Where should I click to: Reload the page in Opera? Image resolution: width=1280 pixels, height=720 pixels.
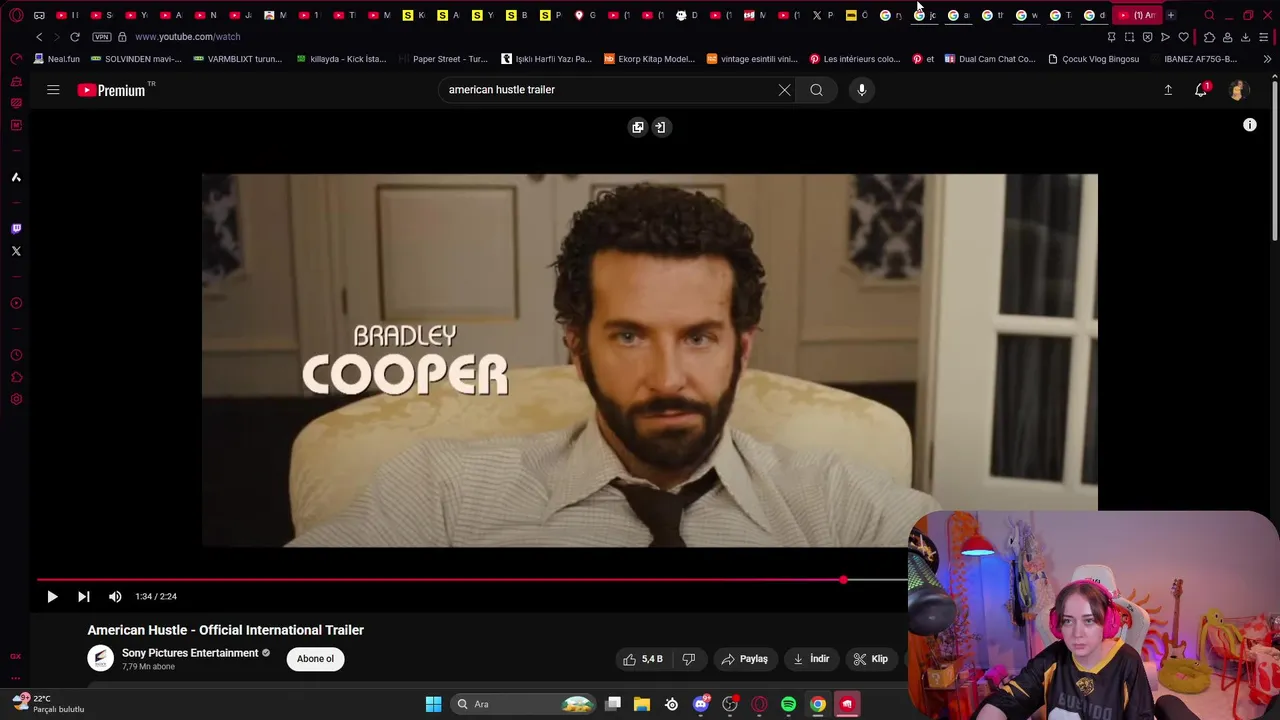point(74,37)
